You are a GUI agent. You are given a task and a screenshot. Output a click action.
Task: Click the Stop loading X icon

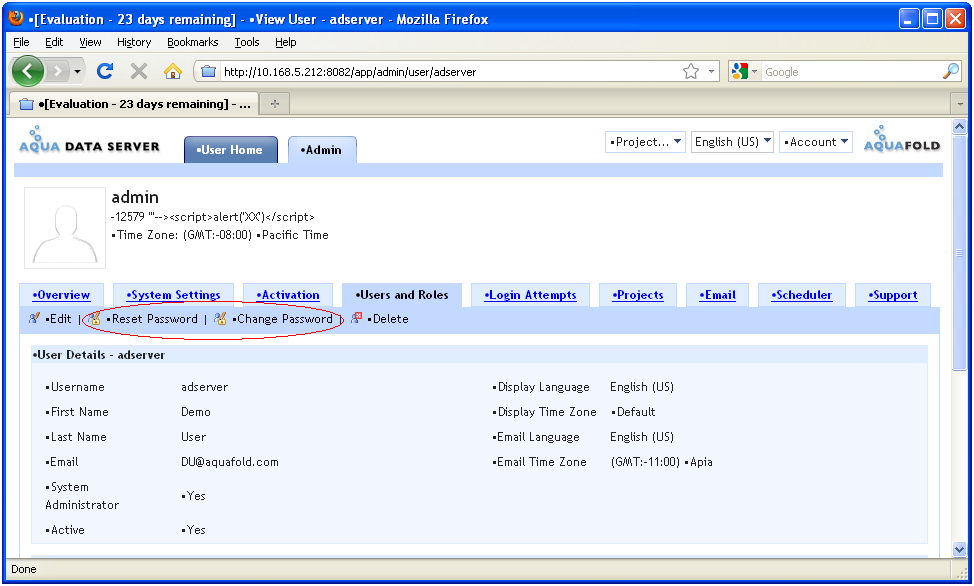(139, 71)
